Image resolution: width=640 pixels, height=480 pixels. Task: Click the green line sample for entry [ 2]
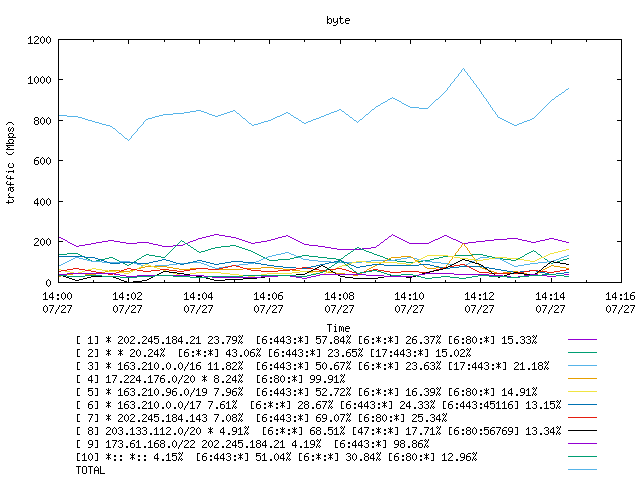click(582, 352)
